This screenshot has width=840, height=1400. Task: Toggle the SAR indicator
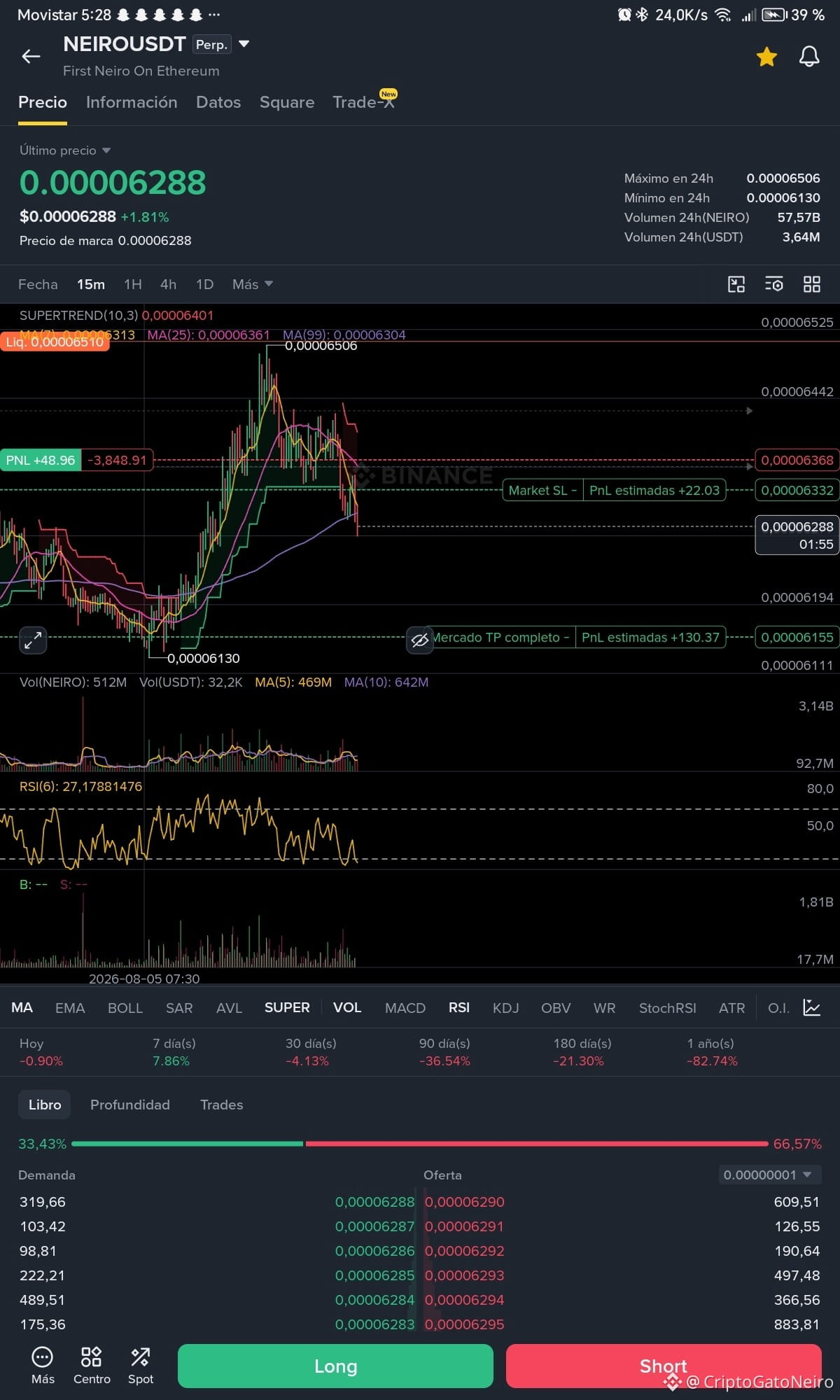179,1007
